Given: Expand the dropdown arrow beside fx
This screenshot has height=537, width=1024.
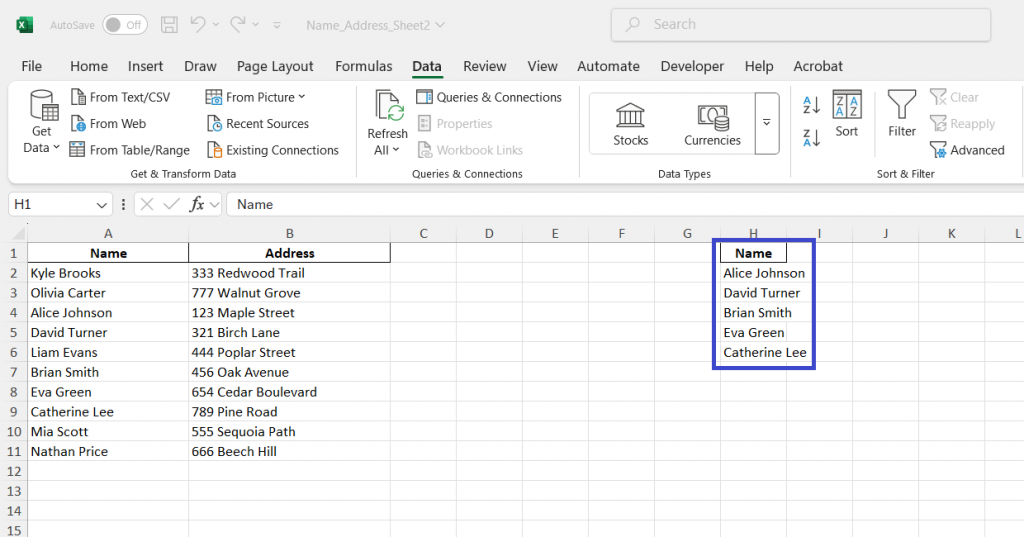Looking at the screenshot, I should (x=214, y=205).
